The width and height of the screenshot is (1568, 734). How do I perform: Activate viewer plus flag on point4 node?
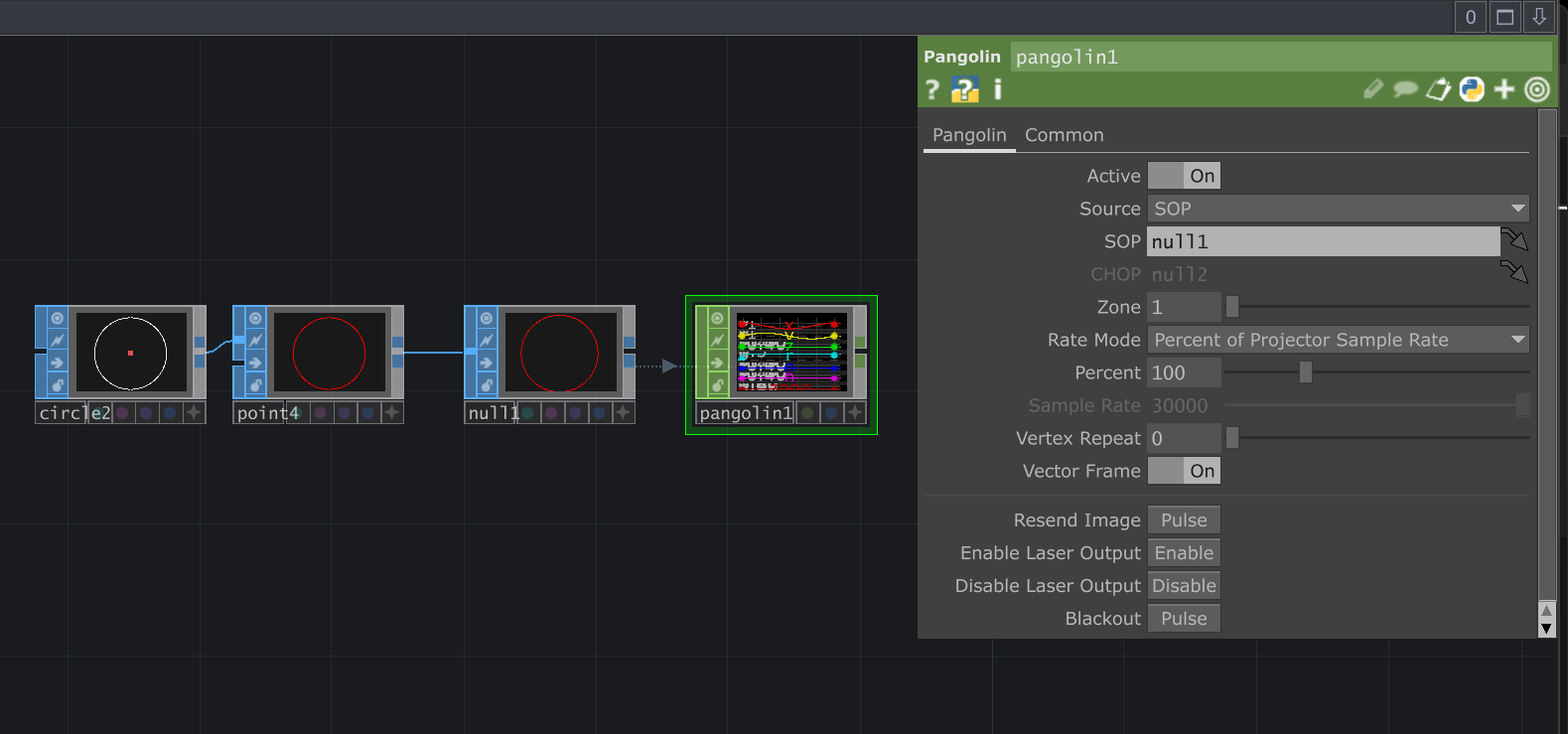[x=392, y=412]
